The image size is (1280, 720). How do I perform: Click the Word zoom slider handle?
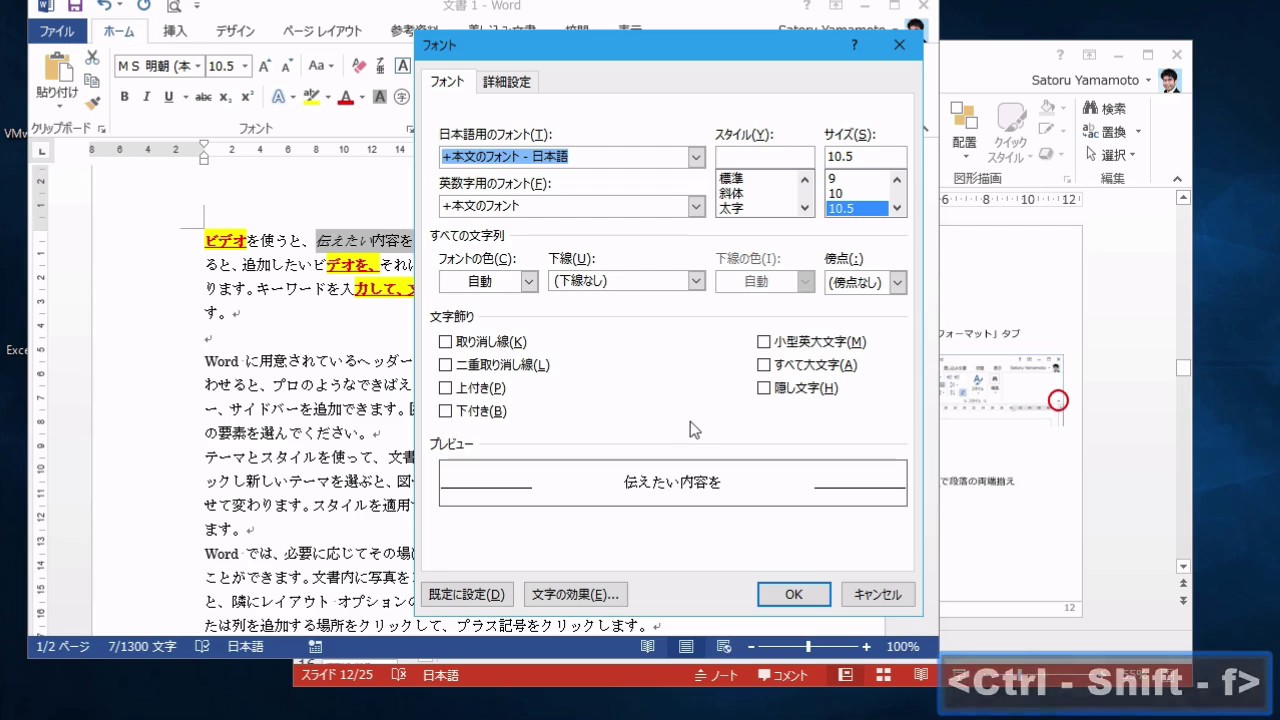coord(808,647)
